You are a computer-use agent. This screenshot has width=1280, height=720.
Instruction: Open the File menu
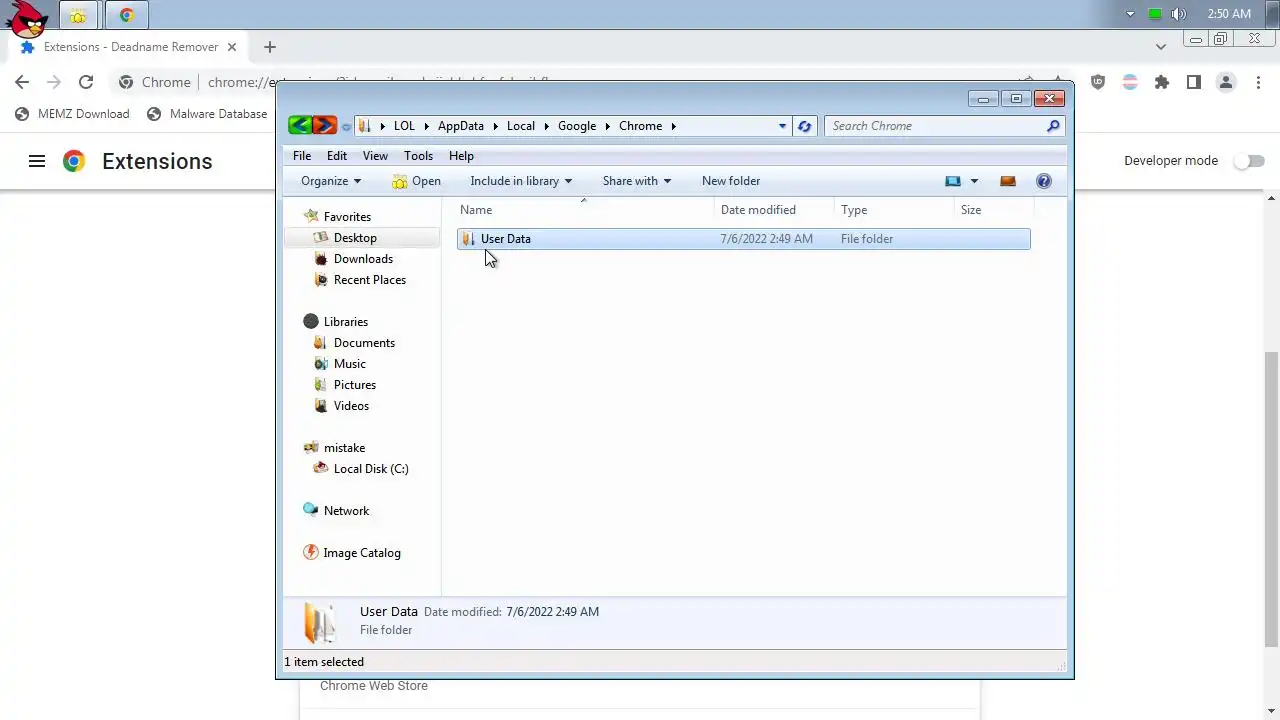coord(301,156)
